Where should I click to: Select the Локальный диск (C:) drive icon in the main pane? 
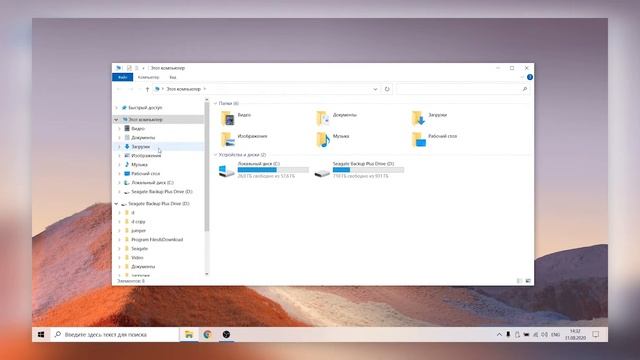(227, 171)
